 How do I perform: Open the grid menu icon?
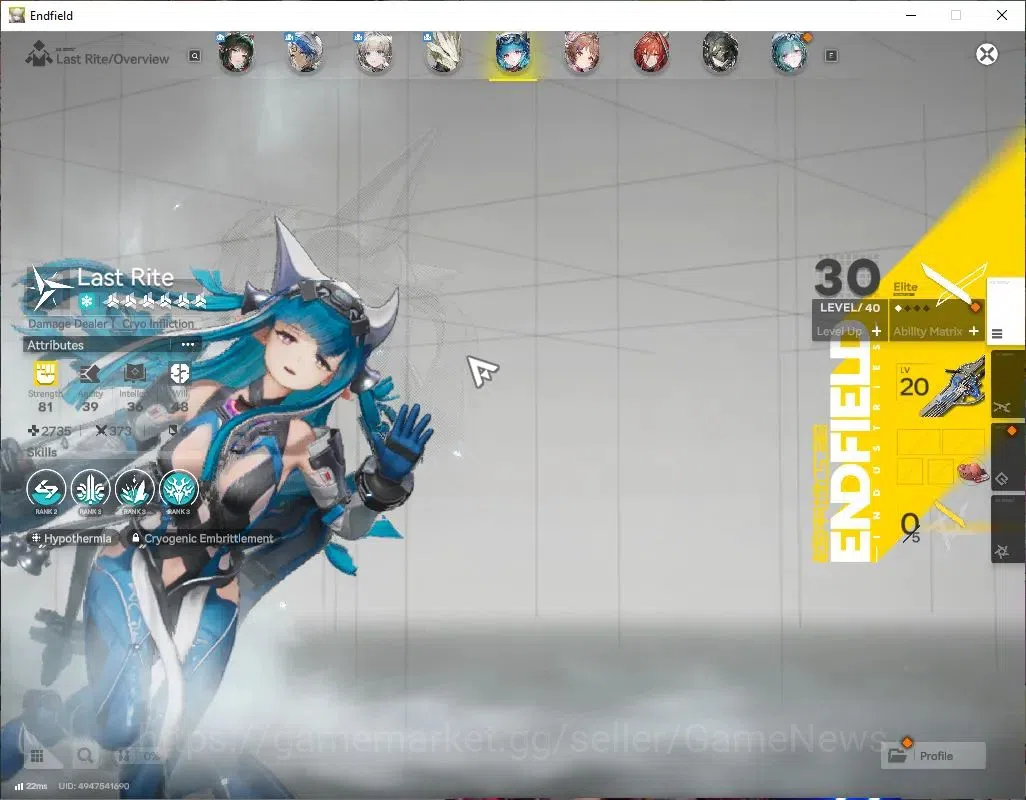[x=37, y=756]
